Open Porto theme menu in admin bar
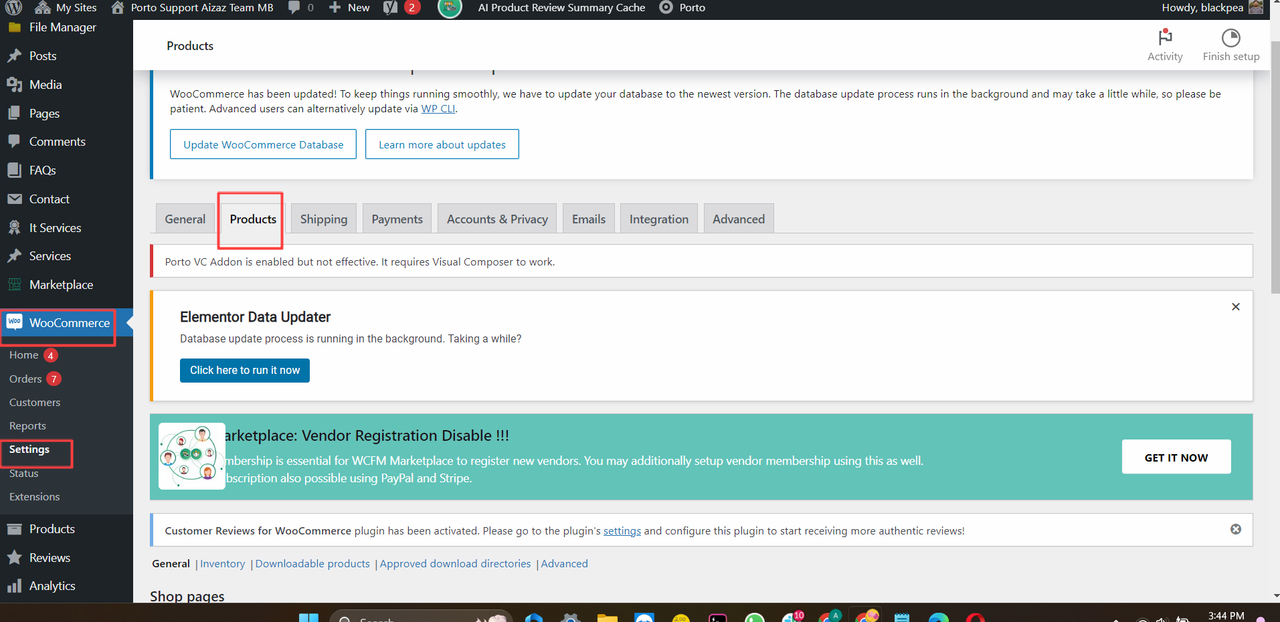1280x622 pixels. [682, 7]
